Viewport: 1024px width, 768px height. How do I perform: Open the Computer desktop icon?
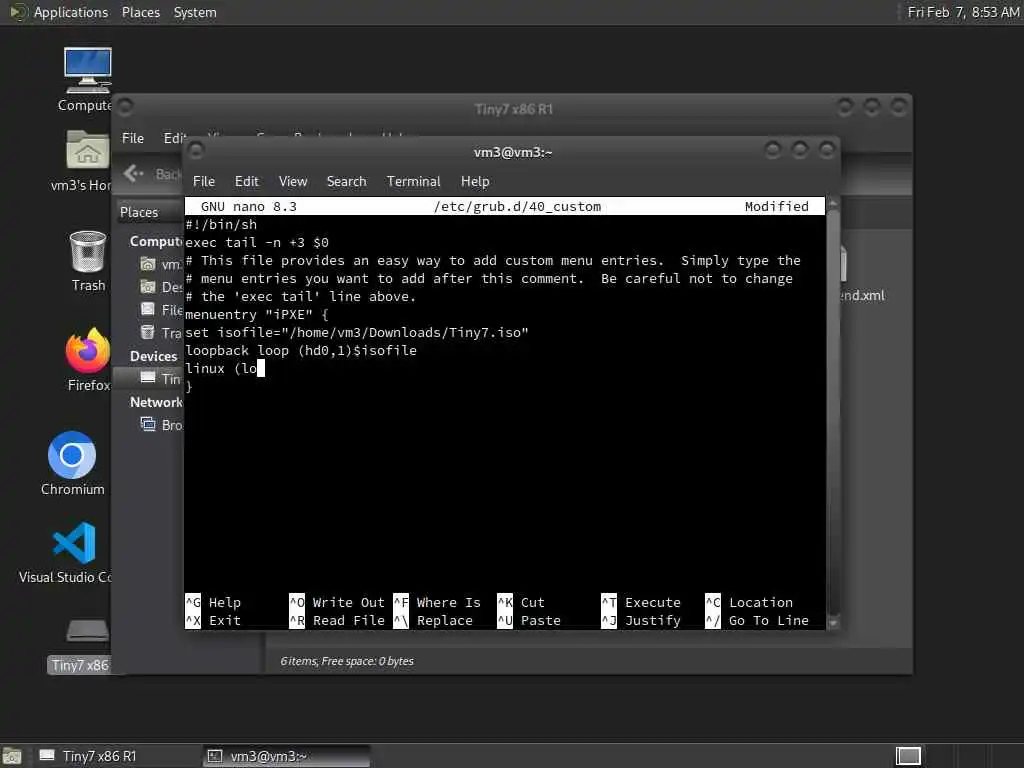88,71
